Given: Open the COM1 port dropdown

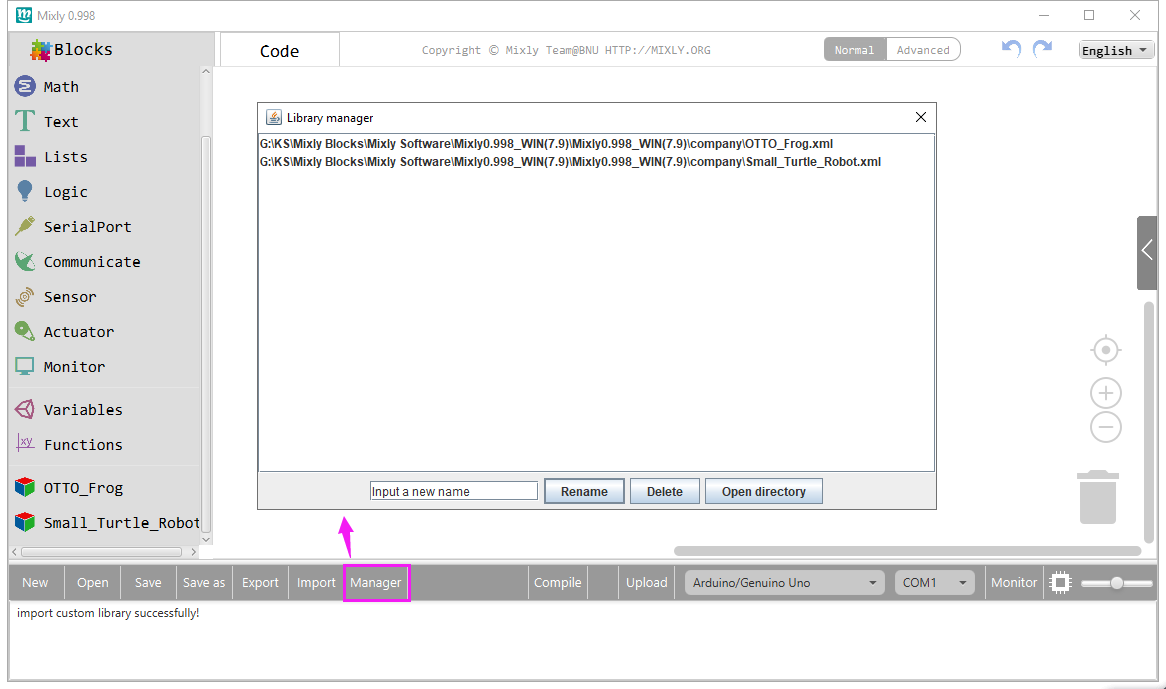Looking at the screenshot, I should pos(935,583).
